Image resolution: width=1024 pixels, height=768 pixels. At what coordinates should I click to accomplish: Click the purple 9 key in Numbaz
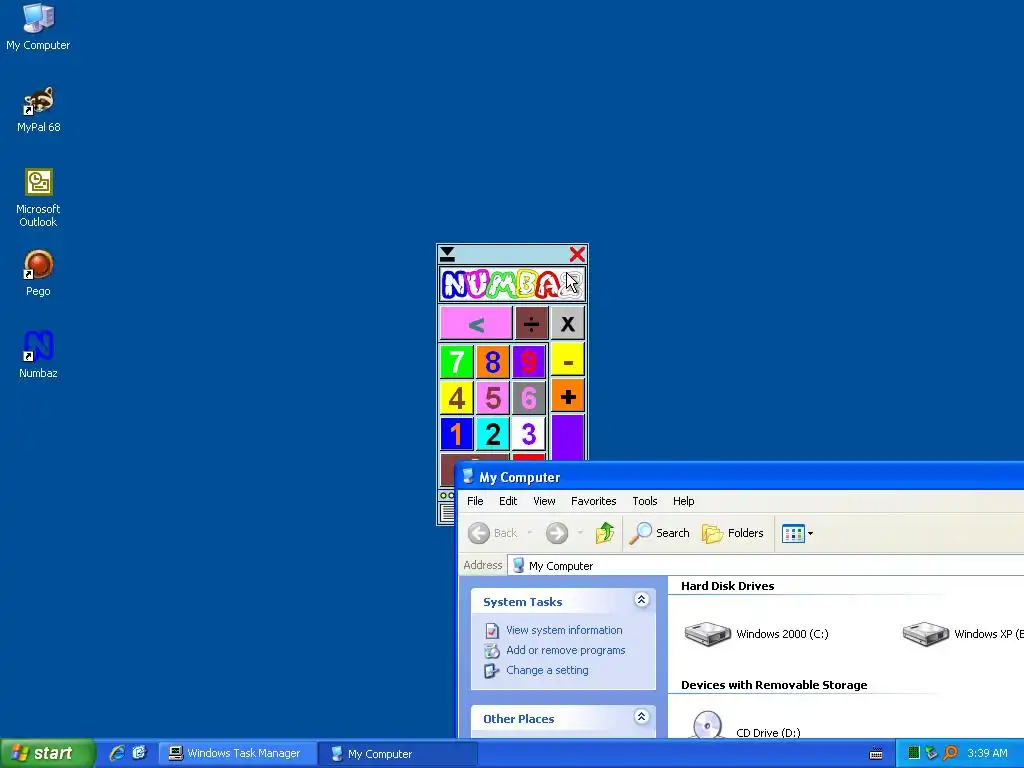(x=528, y=362)
